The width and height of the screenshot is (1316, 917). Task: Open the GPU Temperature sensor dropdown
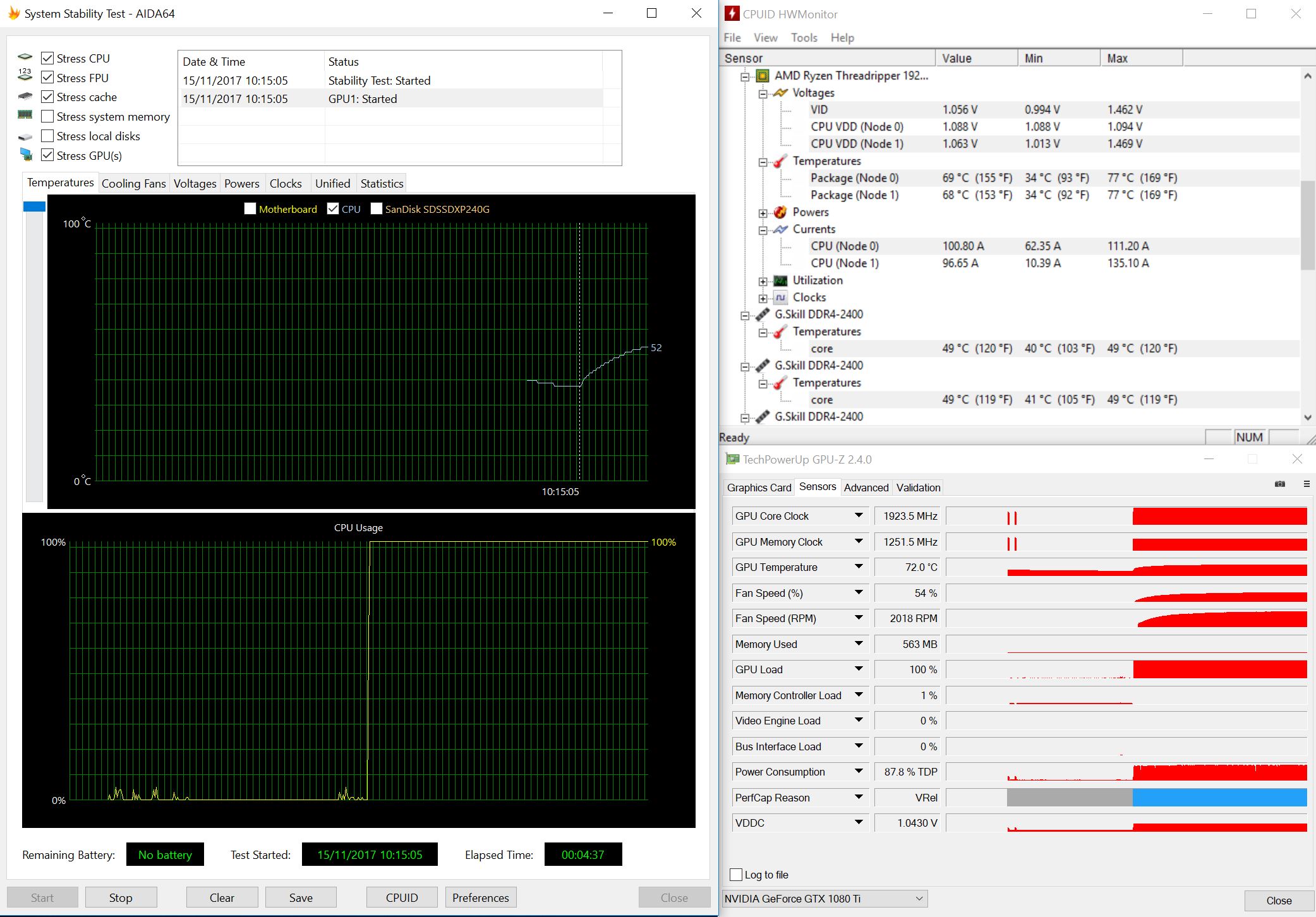[x=859, y=567]
